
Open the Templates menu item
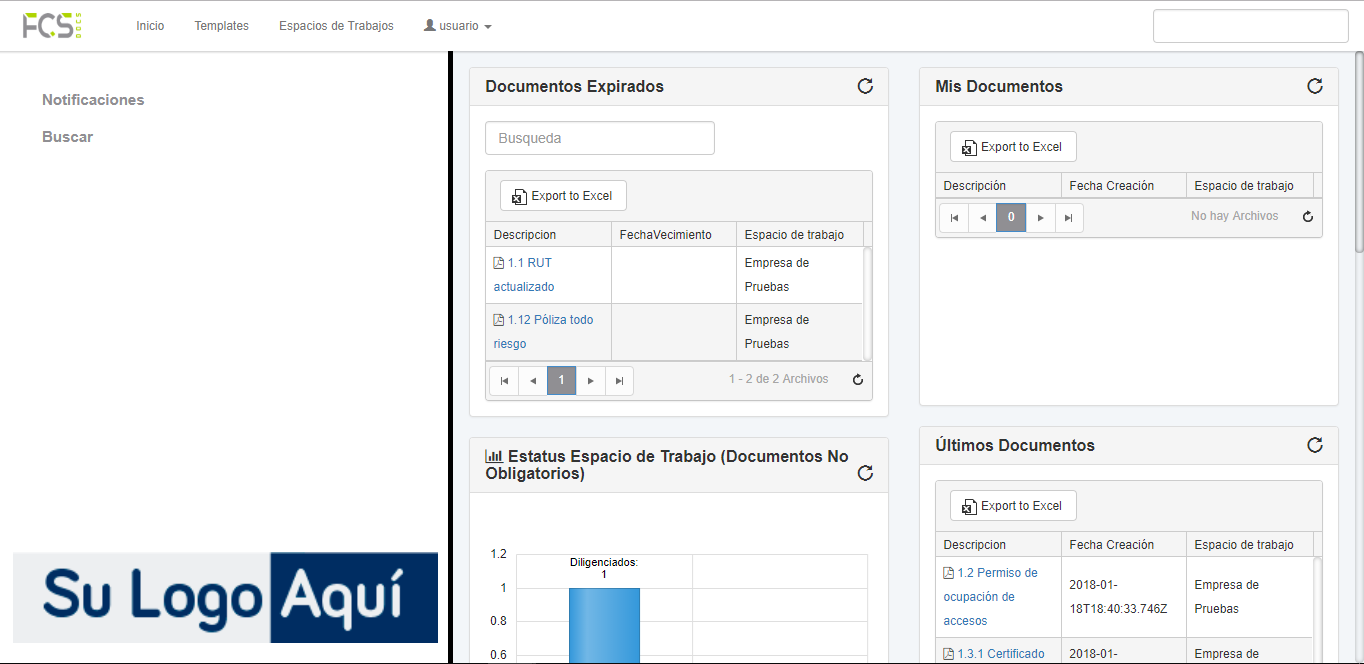(x=221, y=26)
